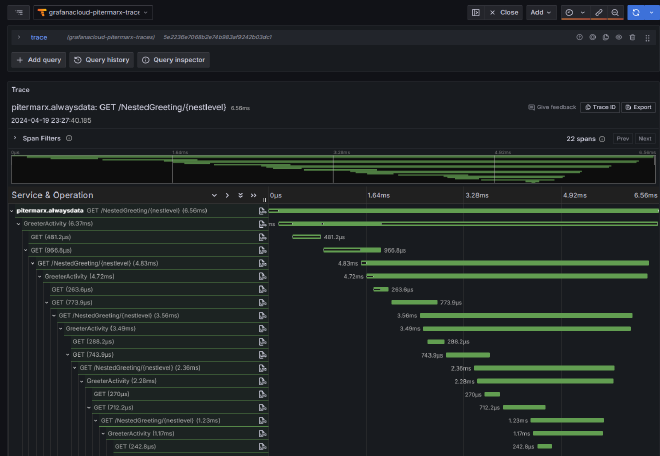Click the Export trace button
The image size is (660, 456).
pos(638,107)
